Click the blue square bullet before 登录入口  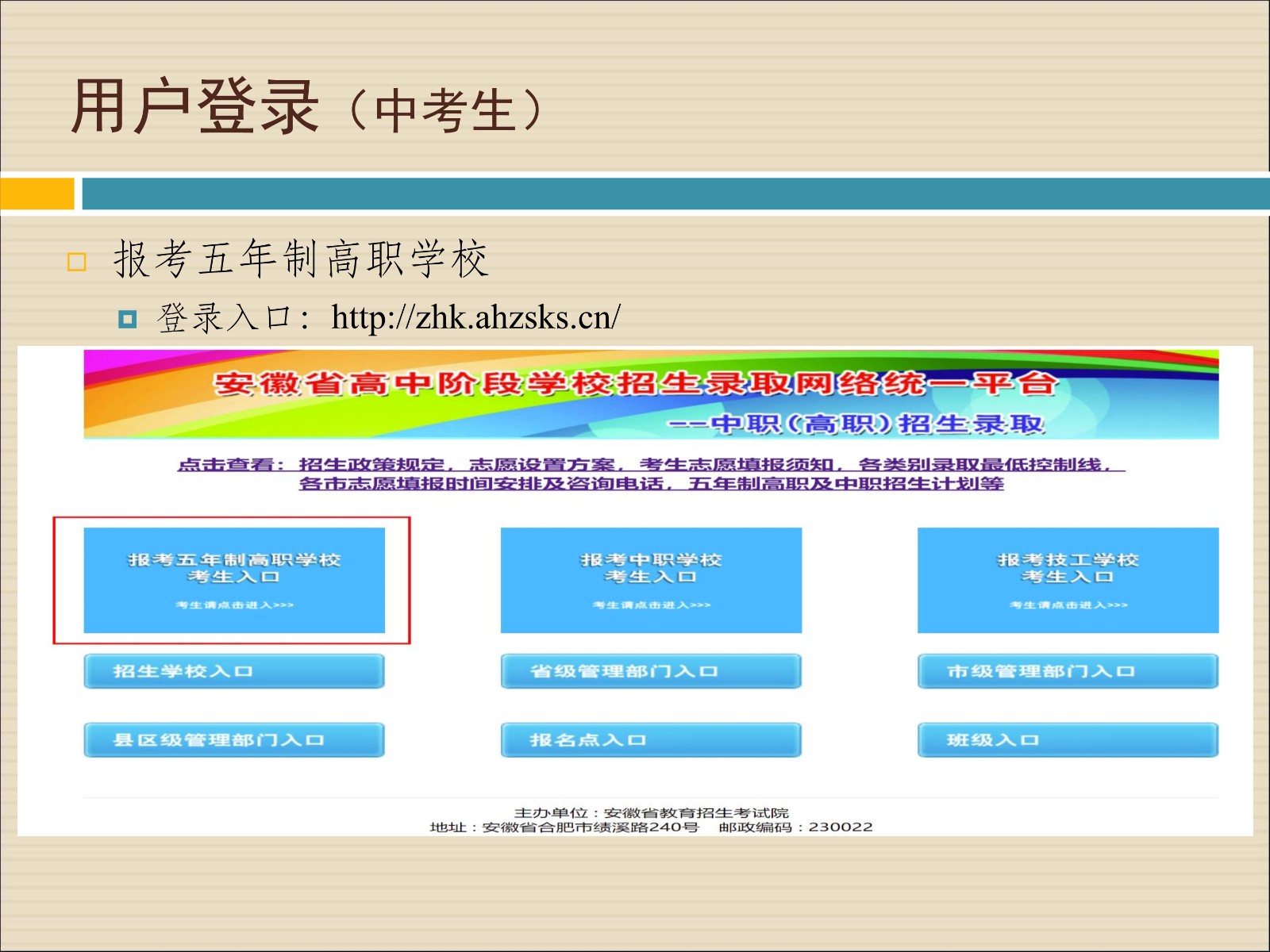pyautogui.click(x=127, y=319)
